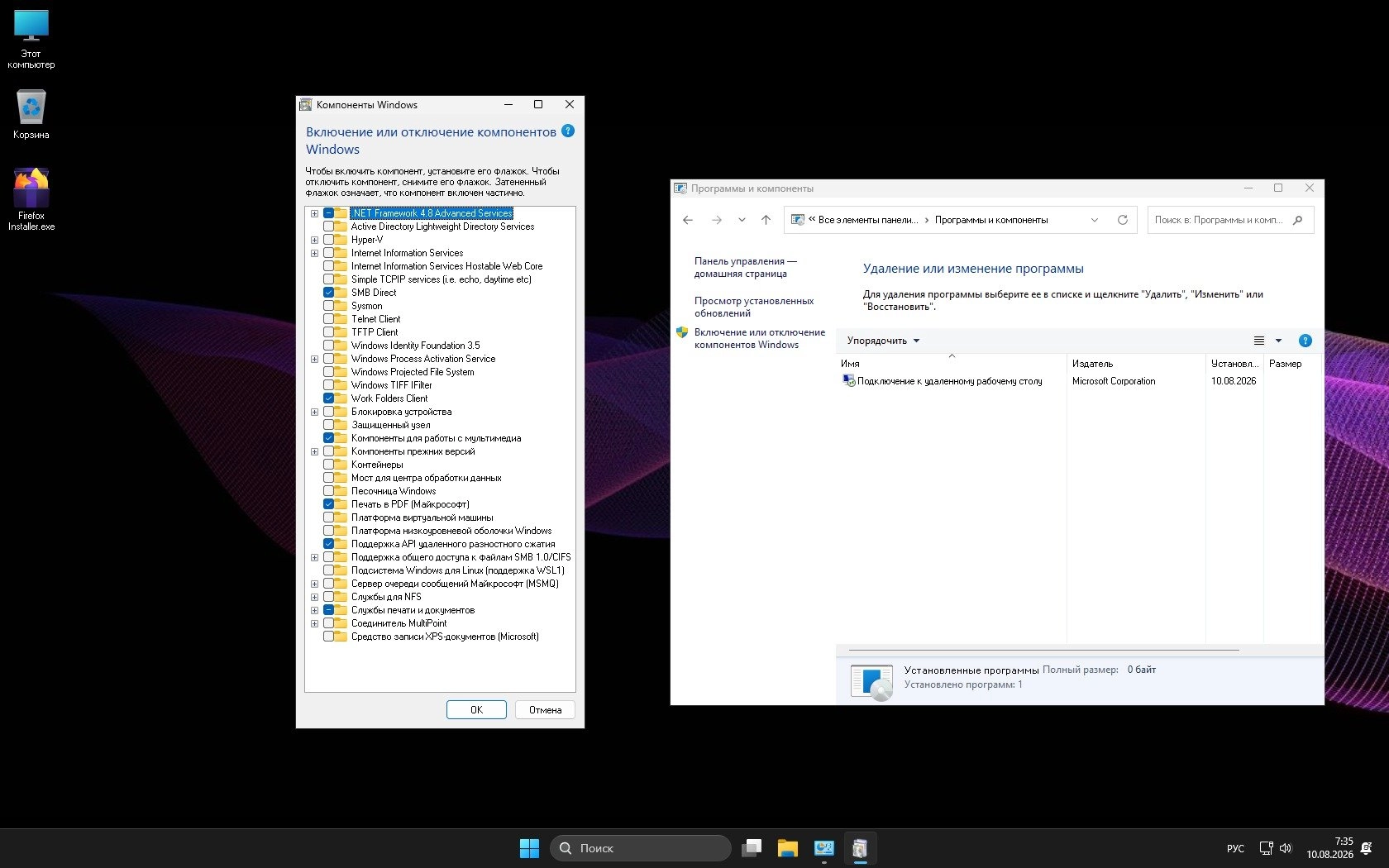Uncheck 'Печать в PDF (Майкрософт)'
Screen dimensions: 1389x868
coord(328,504)
